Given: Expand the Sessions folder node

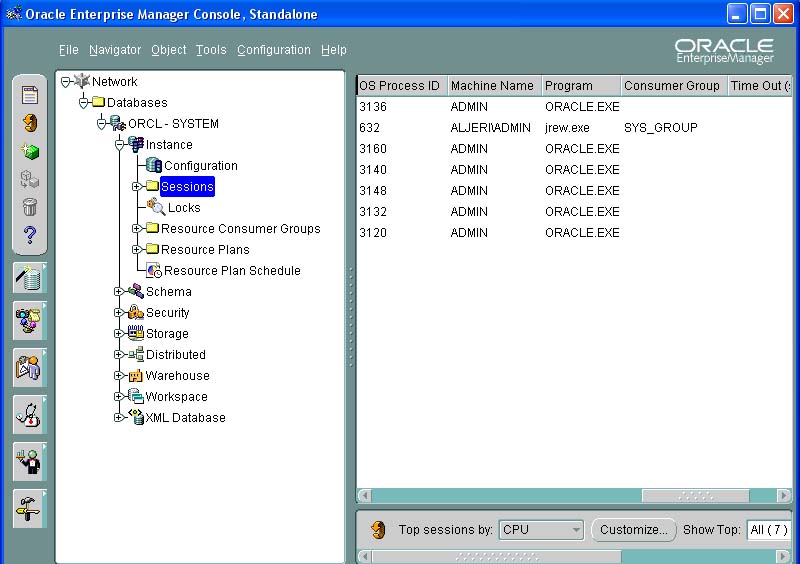Looking at the screenshot, I should coord(137,187).
